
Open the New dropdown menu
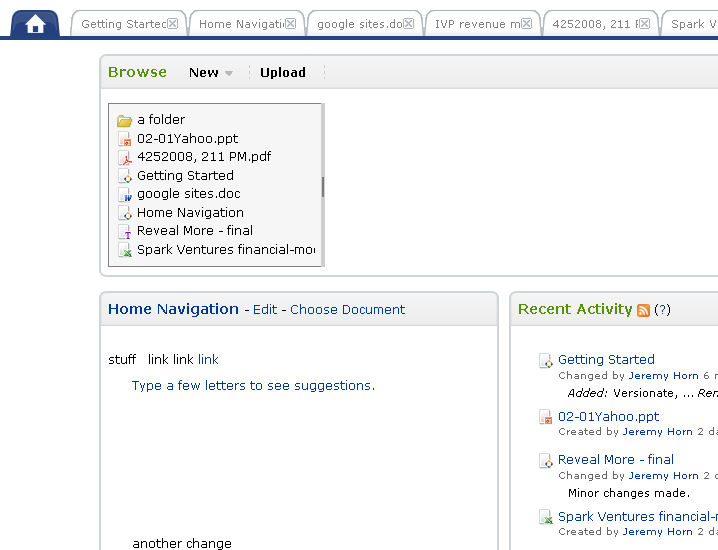click(210, 72)
